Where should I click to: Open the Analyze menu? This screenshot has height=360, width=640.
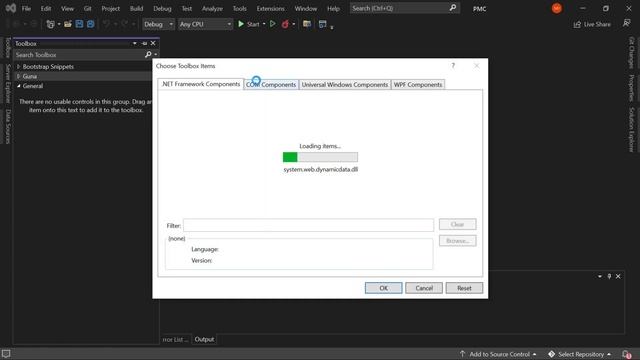tap(212, 8)
